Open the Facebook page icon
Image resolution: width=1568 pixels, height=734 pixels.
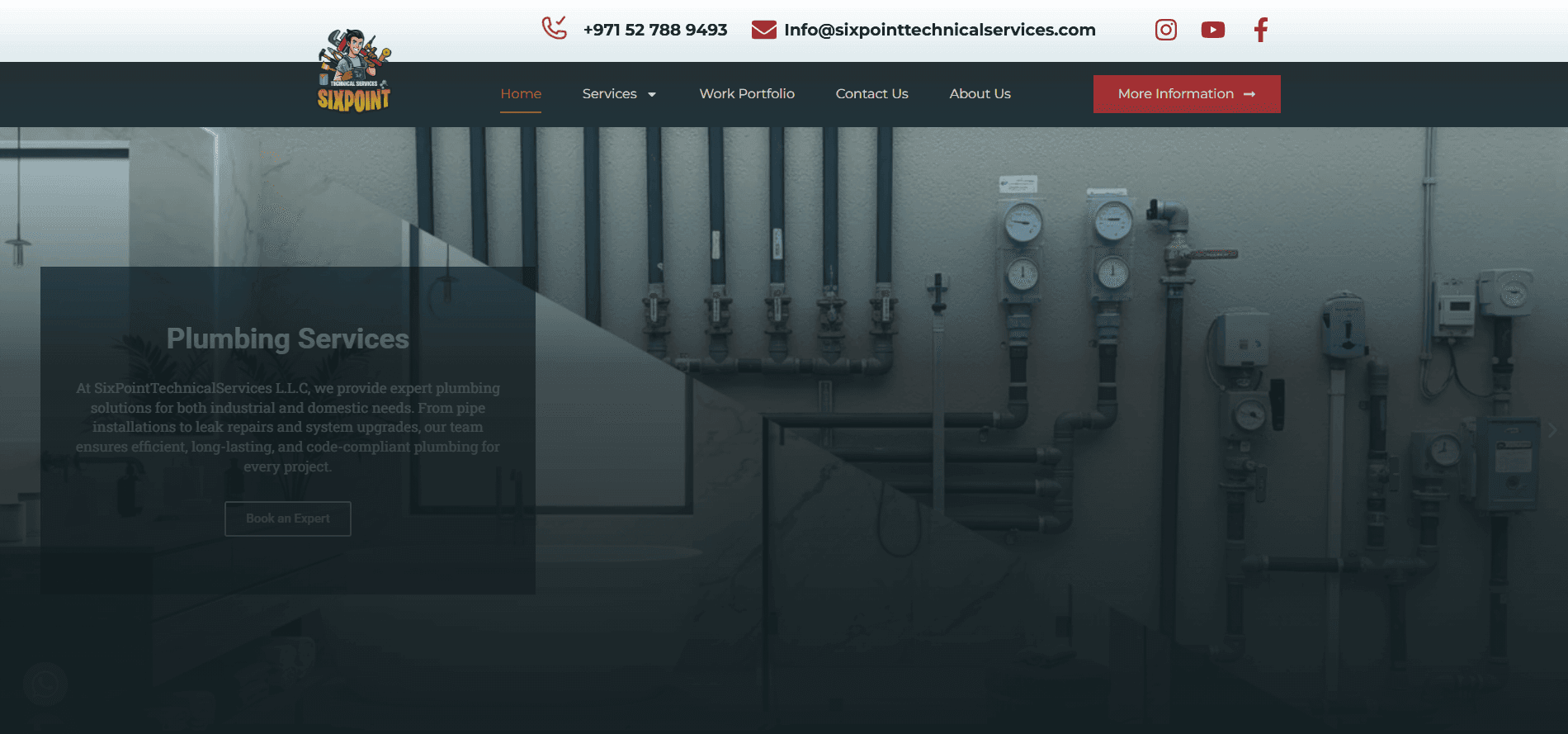click(1261, 30)
